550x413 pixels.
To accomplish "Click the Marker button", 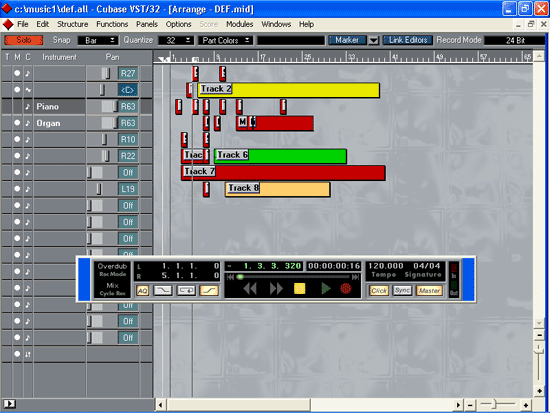I will coord(347,40).
